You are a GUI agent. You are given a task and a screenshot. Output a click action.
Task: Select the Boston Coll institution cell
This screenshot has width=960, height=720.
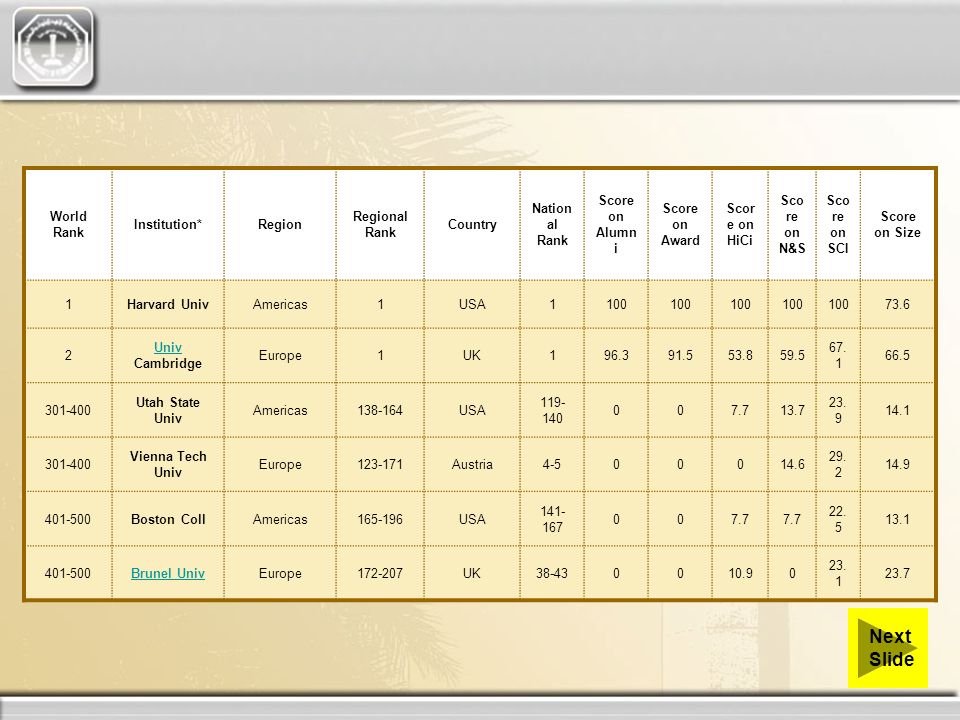pyautogui.click(x=168, y=519)
